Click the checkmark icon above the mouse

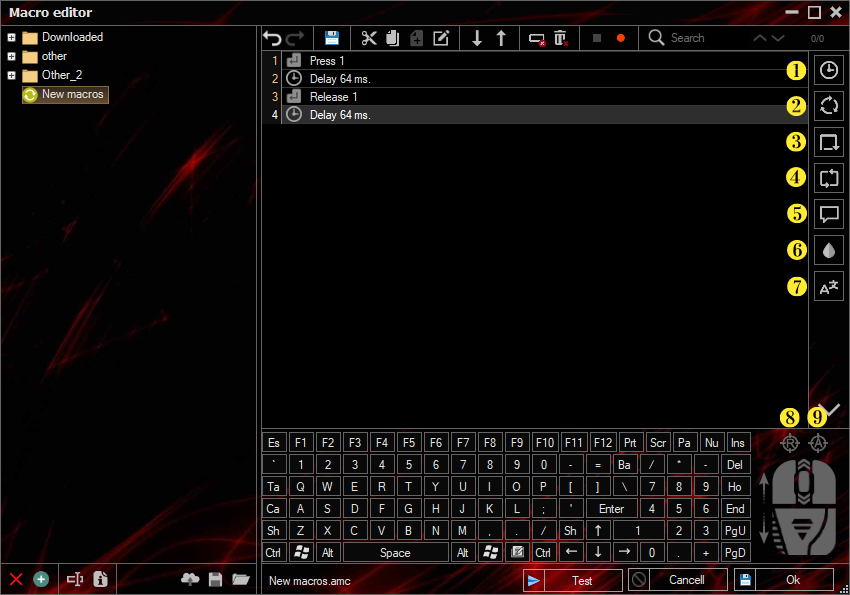[x=830, y=409]
